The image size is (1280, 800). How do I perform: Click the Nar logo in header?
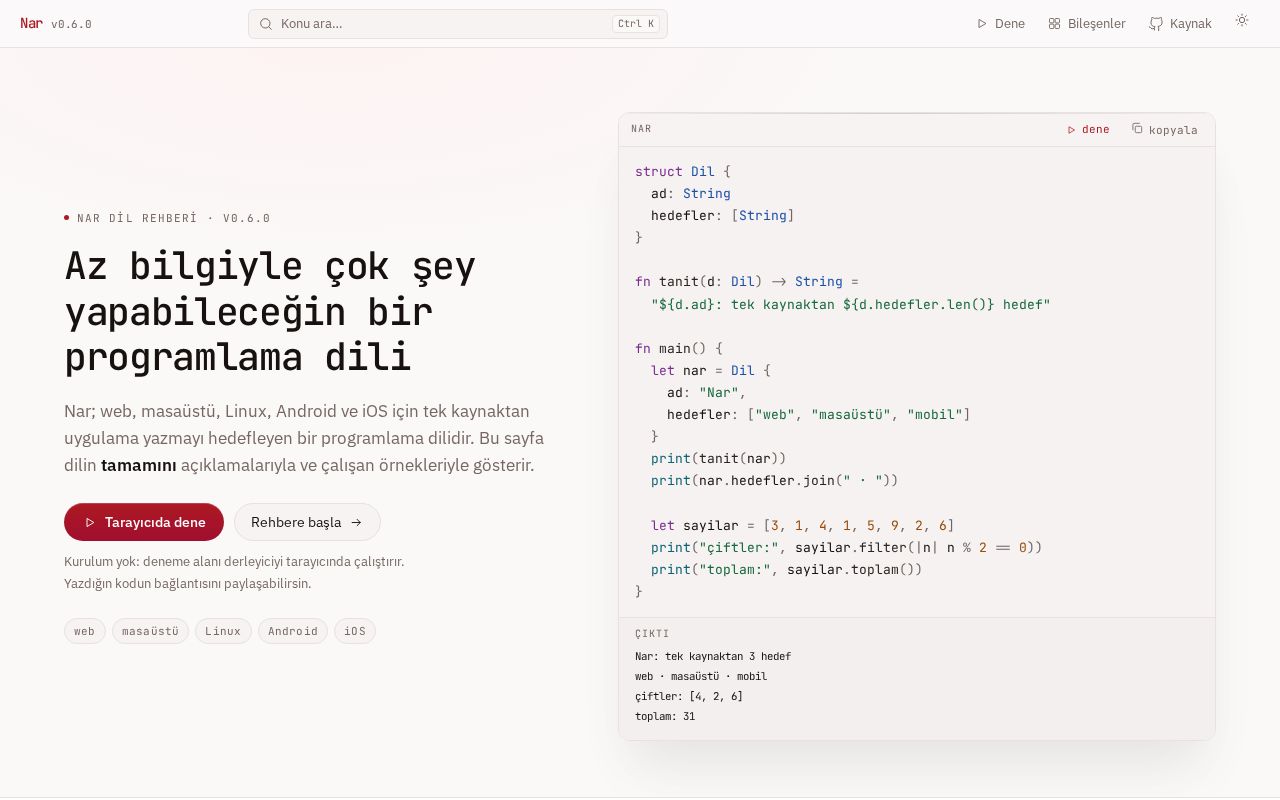[31, 23]
